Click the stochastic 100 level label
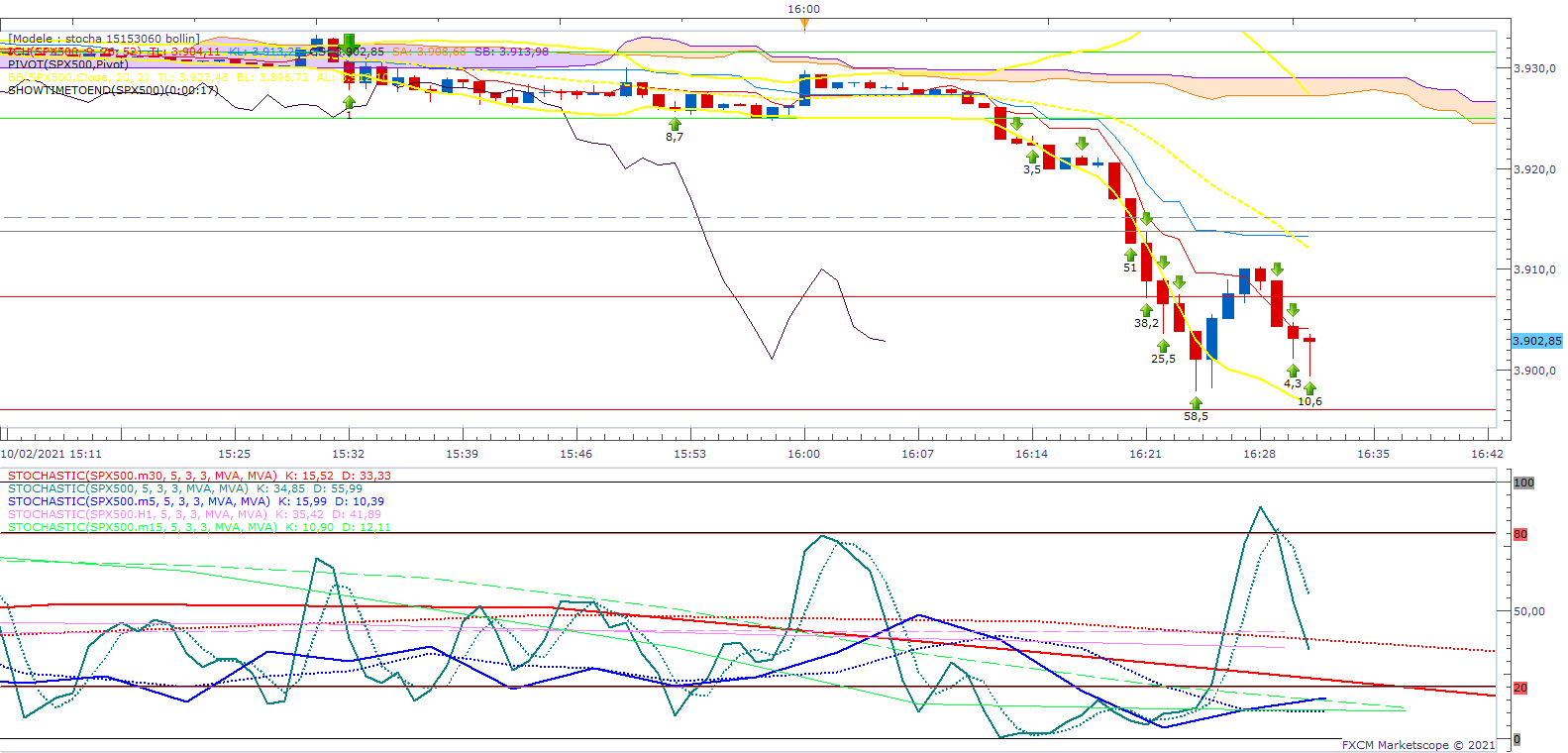Image resolution: width=1568 pixels, height=753 pixels. pyautogui.click(x=1523, y=483)
